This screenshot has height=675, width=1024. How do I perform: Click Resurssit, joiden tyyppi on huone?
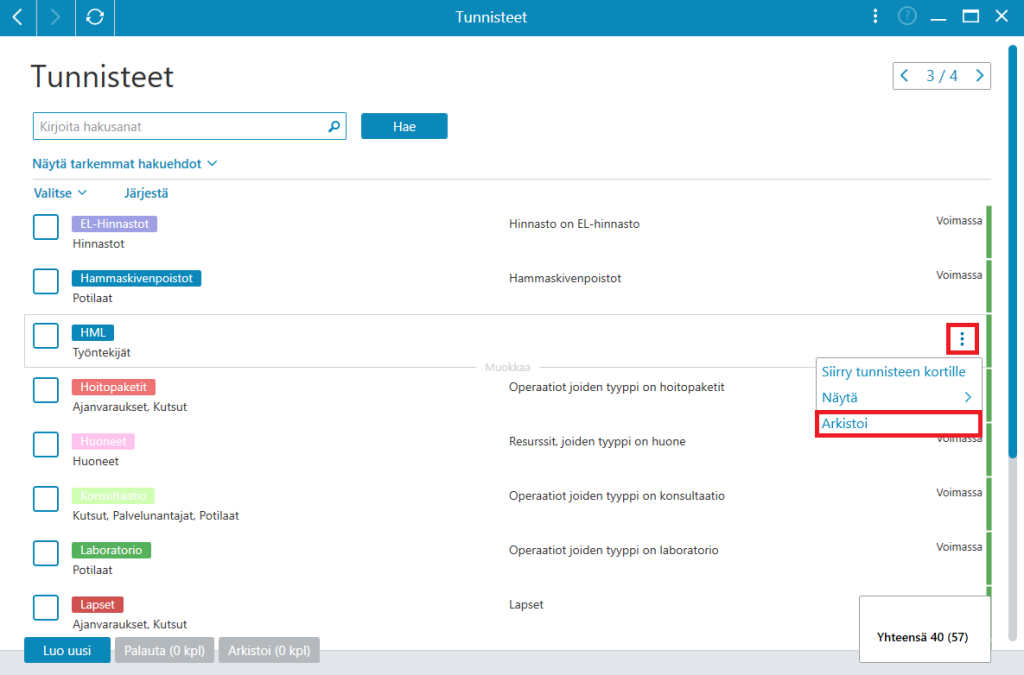597,441
